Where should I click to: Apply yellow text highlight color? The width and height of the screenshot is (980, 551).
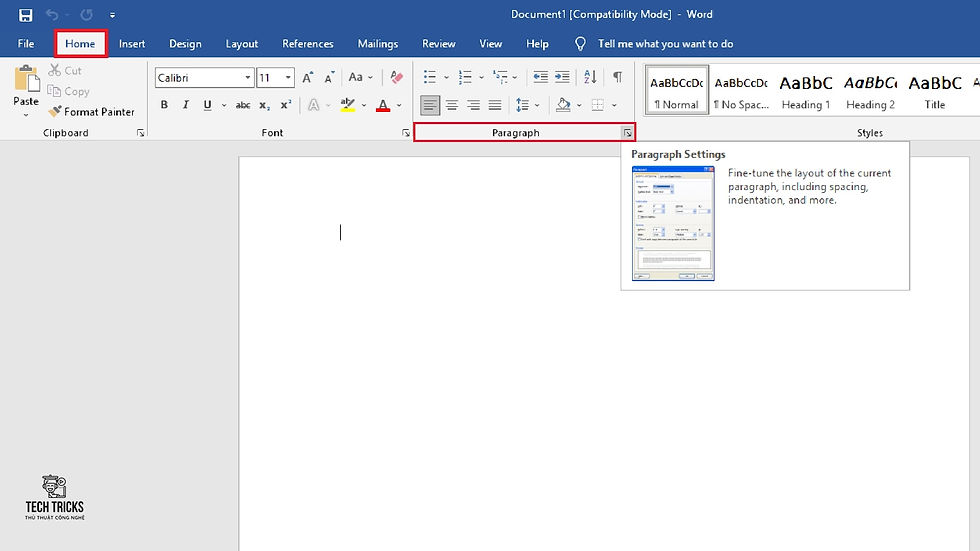click(348, 105)
